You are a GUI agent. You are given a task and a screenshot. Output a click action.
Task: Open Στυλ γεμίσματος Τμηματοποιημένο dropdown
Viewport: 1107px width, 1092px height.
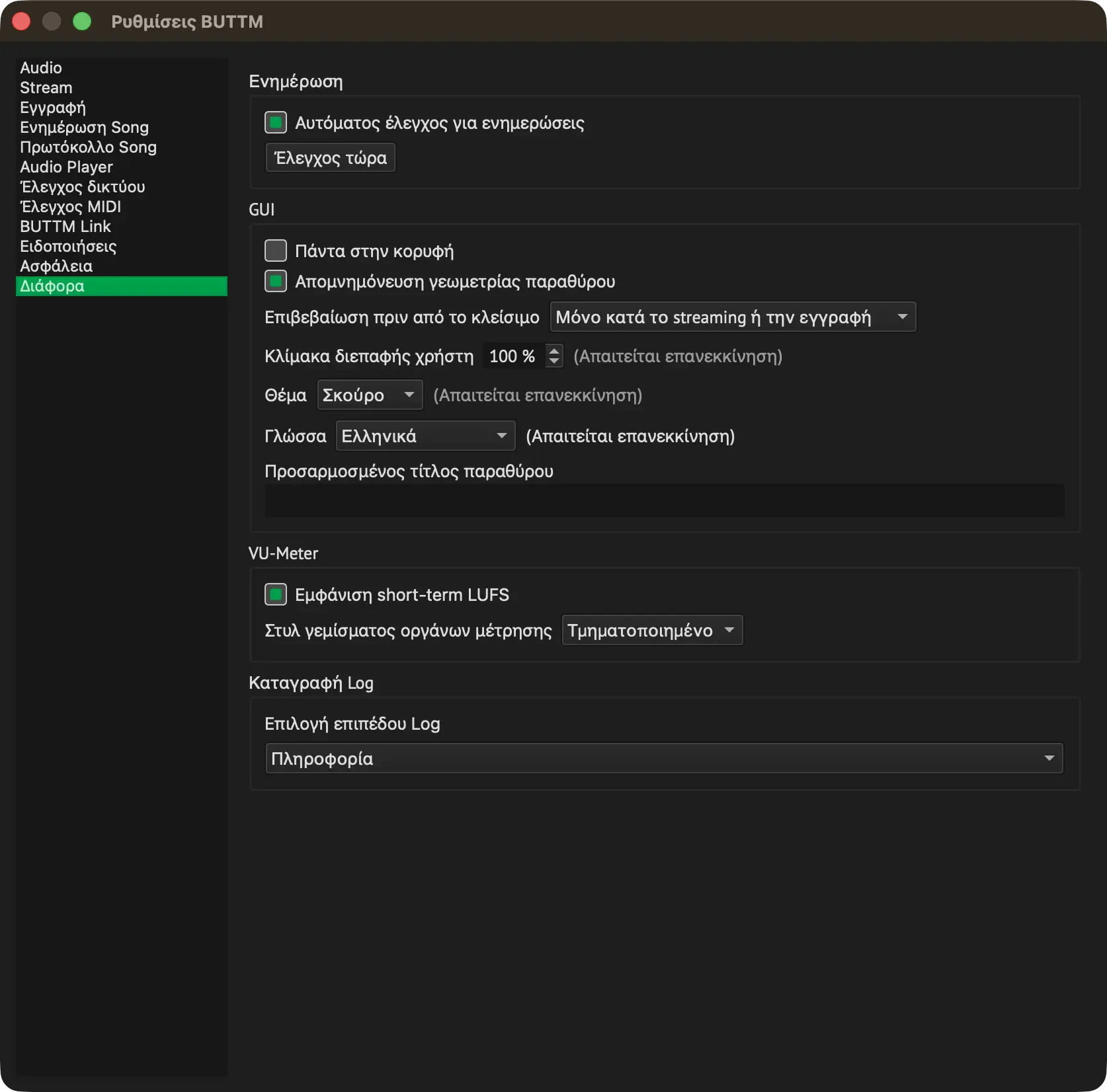pos(653,630)
